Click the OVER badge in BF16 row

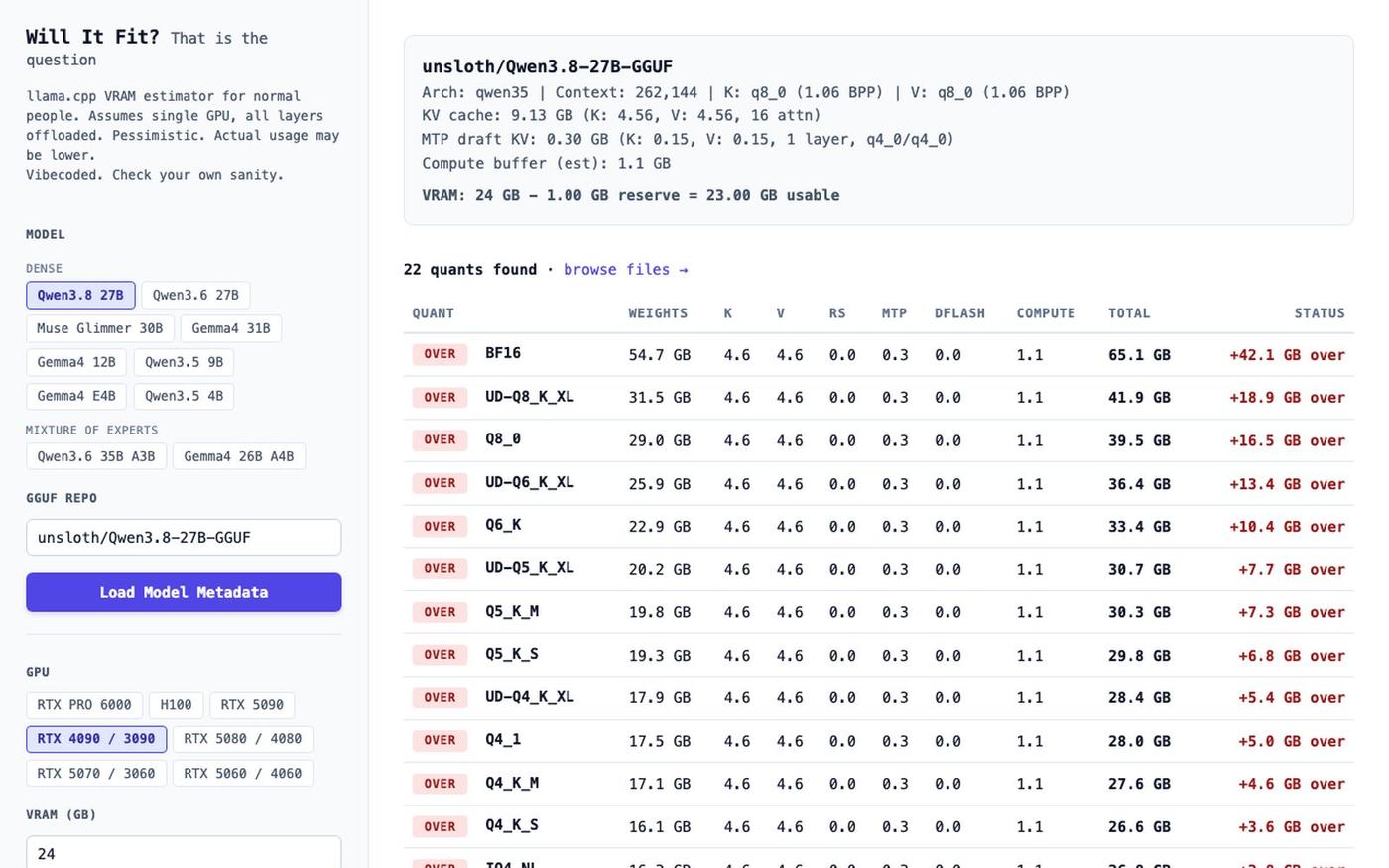coord(440,354)
